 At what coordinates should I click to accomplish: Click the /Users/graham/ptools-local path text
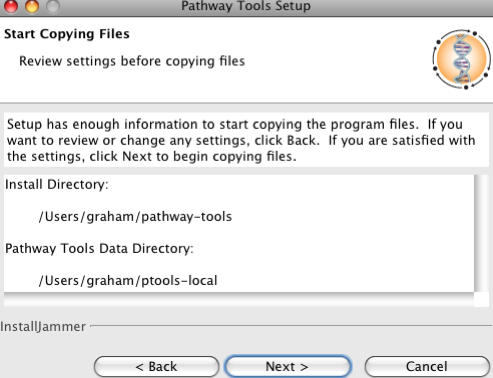(x=128, y=281)
